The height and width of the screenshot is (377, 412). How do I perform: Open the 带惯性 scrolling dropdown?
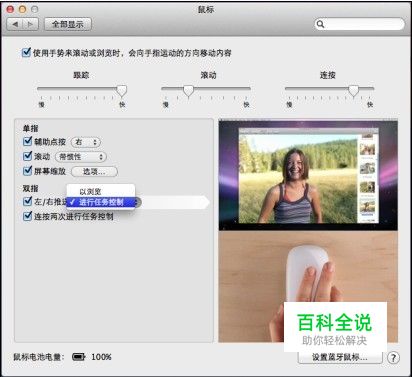coord(81,157)
